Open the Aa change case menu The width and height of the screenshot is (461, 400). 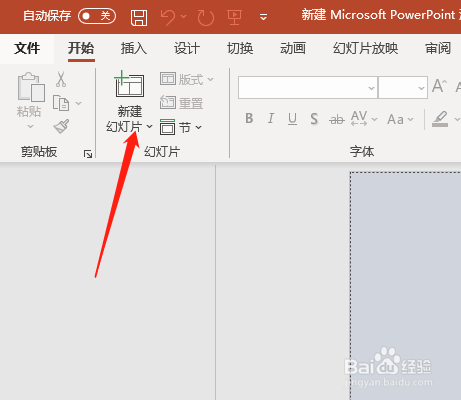pyautogui.click(x=400, y=119)
